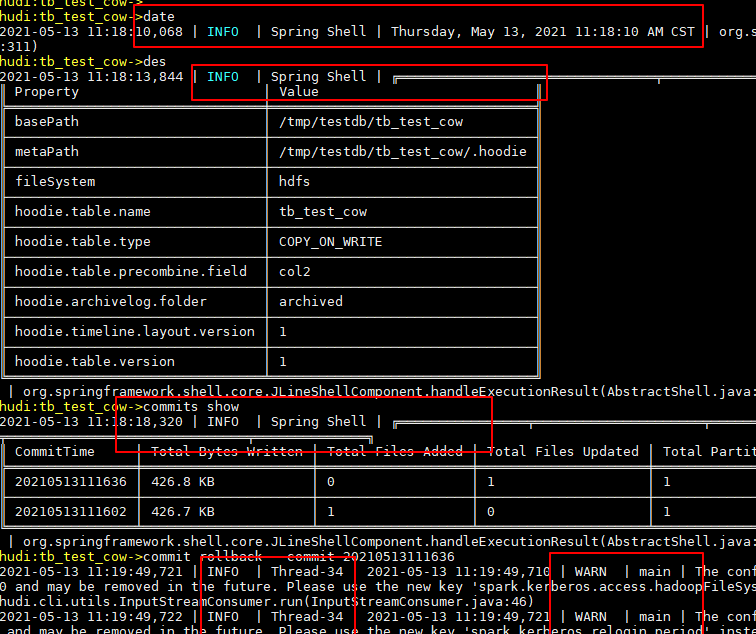The height and width of the screenshot is (634, 756).
Task: Click timestamp '2021-05-13 11:18:13,844'
Action: coord(91,77)
